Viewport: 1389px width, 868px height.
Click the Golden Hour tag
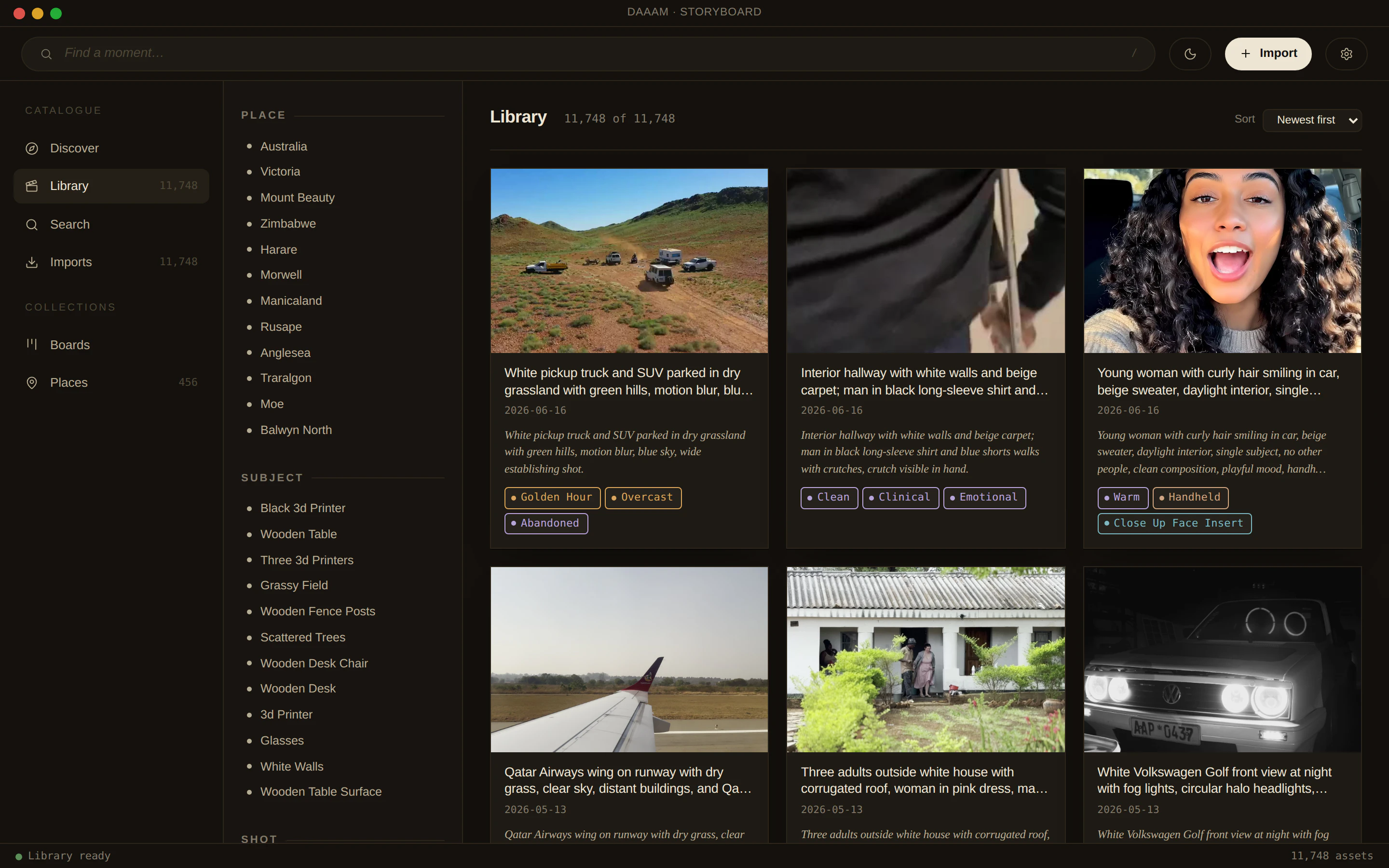552,498
